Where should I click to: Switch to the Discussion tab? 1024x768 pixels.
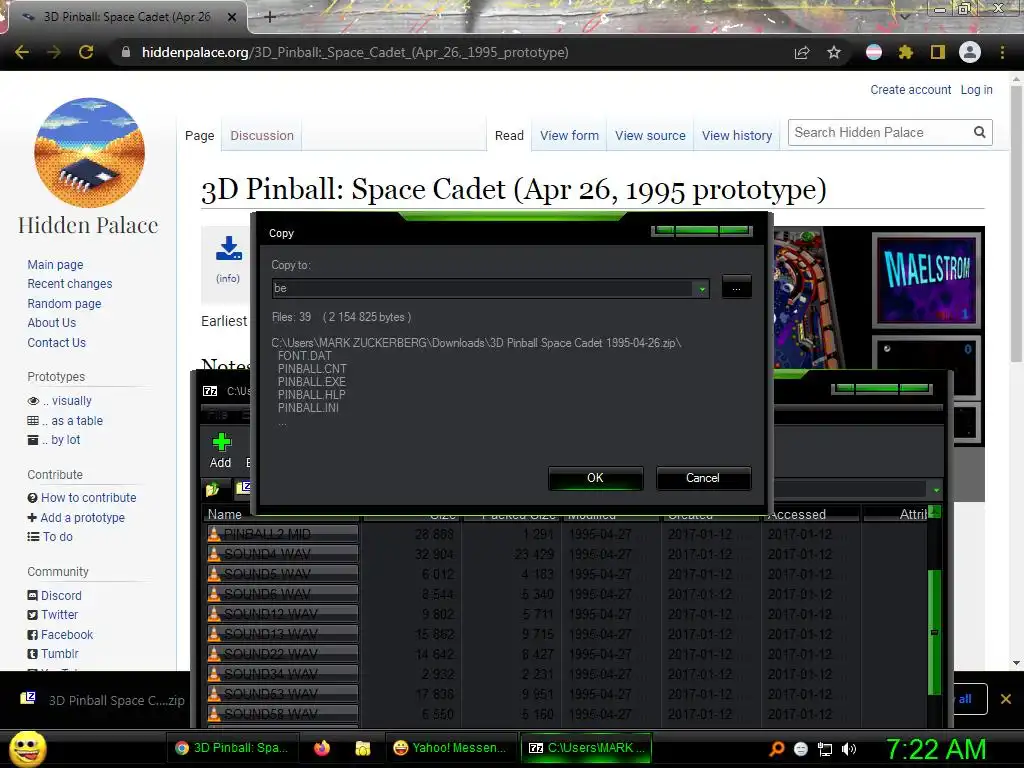pyautogui.click(x=262, y=135)
